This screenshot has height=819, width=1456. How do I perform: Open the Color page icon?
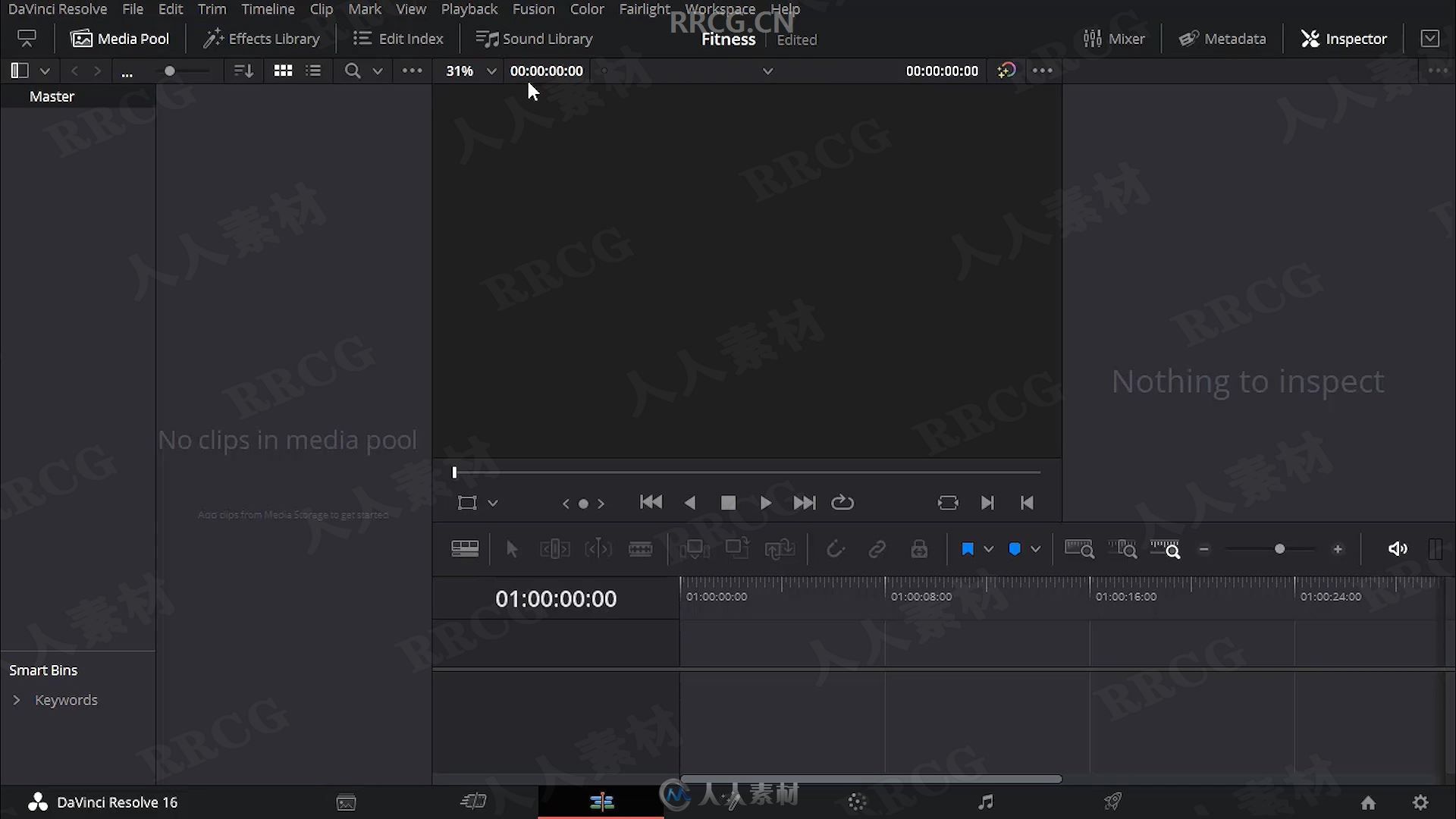[x=857, y=802]
